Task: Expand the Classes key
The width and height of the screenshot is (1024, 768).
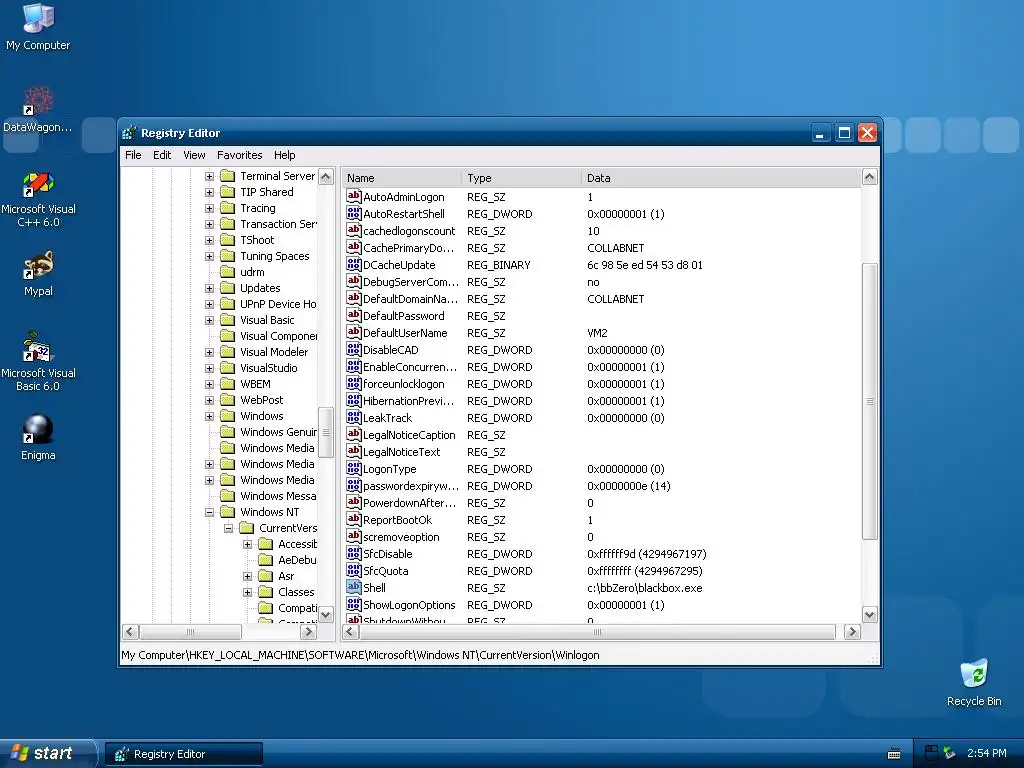Action: [x=247, y=592]
